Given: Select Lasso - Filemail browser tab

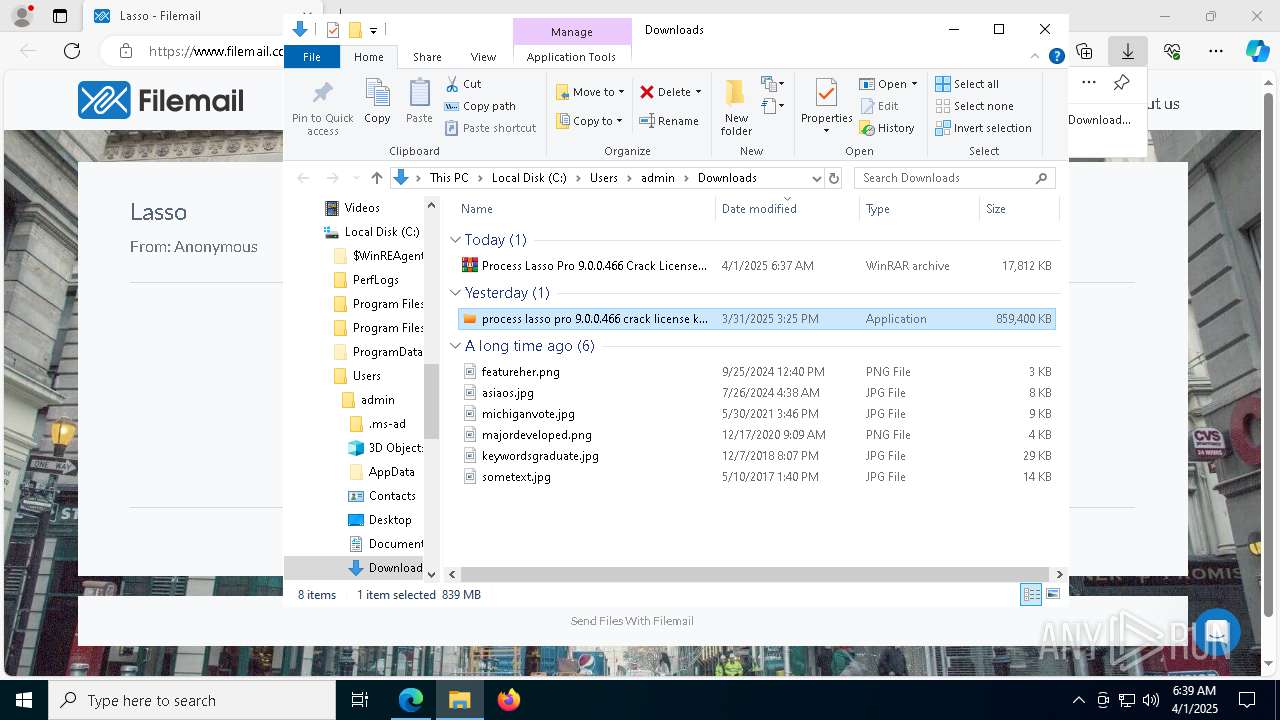Looking at the screenshot, I should click(160, 16).
